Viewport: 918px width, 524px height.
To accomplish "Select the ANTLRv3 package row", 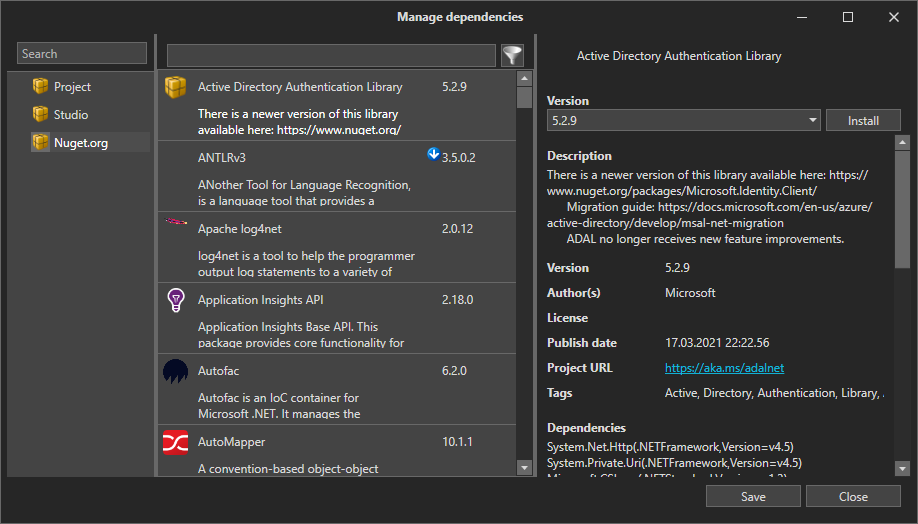I will click(x=337, y=176).
